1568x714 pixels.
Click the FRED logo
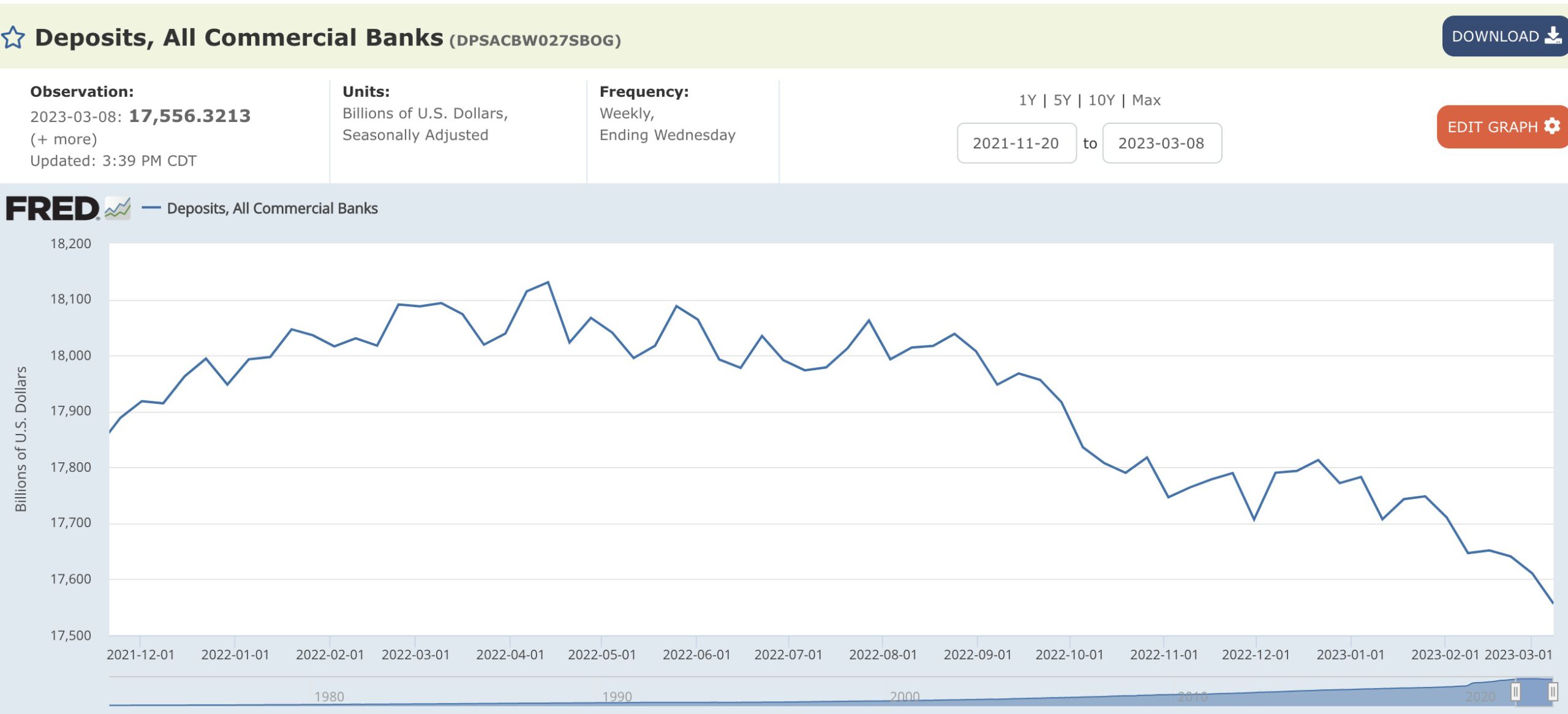click(52, 208)
